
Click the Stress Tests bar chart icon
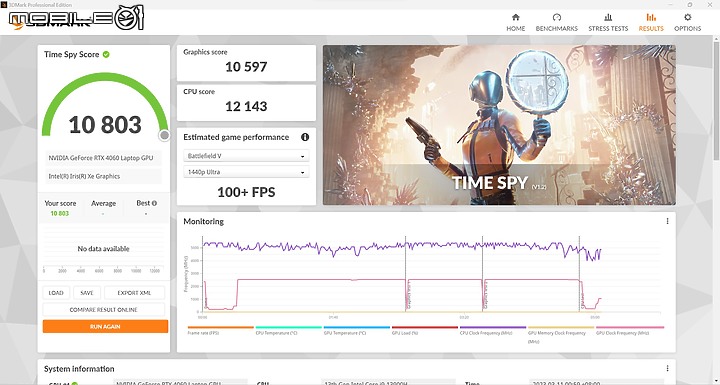(608, 17)
